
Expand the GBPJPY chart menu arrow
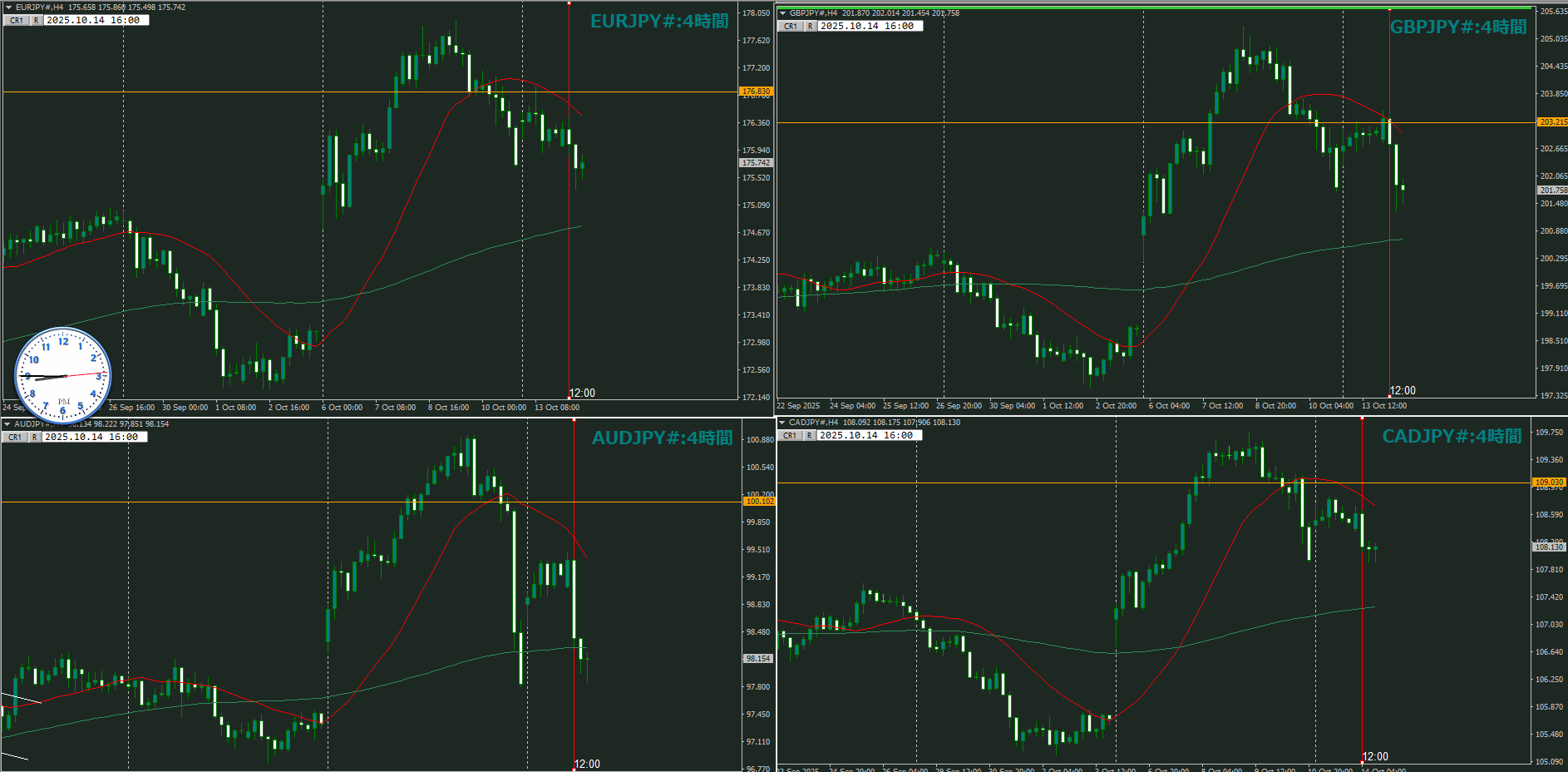[x=782, y=13]
